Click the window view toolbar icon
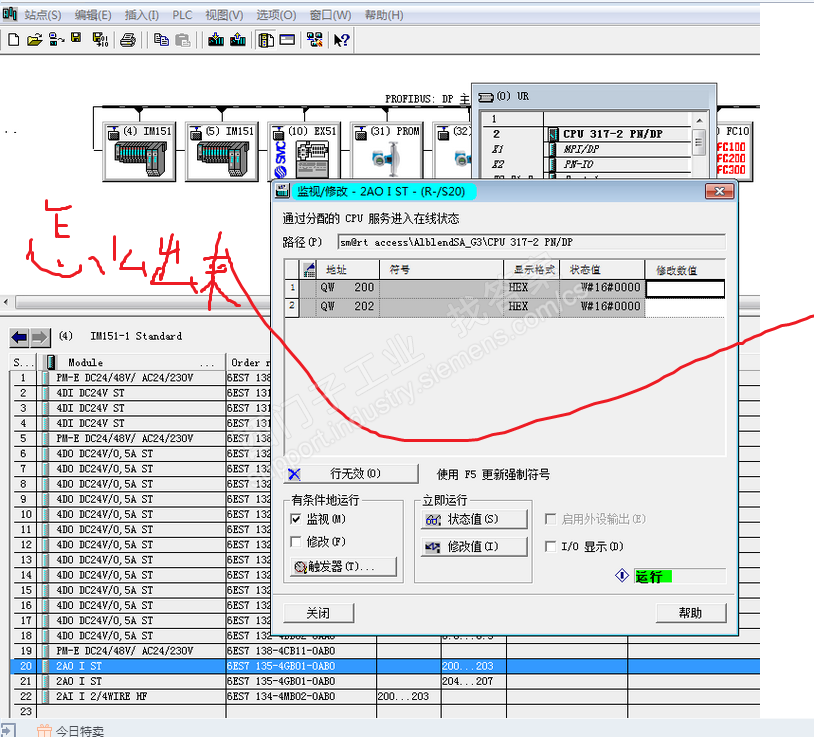This screenshot has height=737, width=814. coord(287,39)
